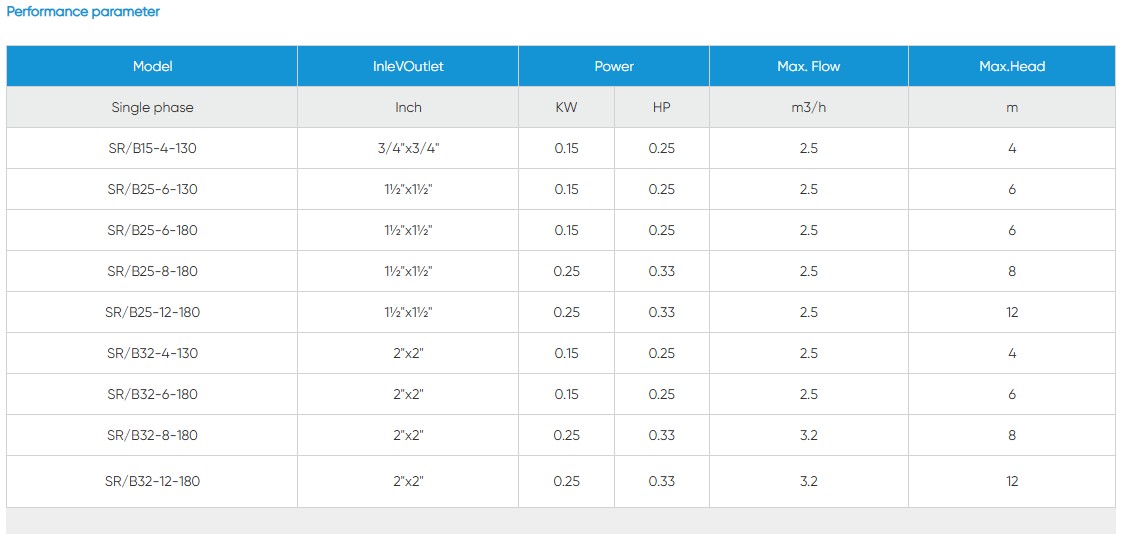Image resolution: width=1122 pixels, height=534 pixels.
Task: Click model SR/B32-8-180 cell
Action: pyautogui.click(x=152, y=435)
